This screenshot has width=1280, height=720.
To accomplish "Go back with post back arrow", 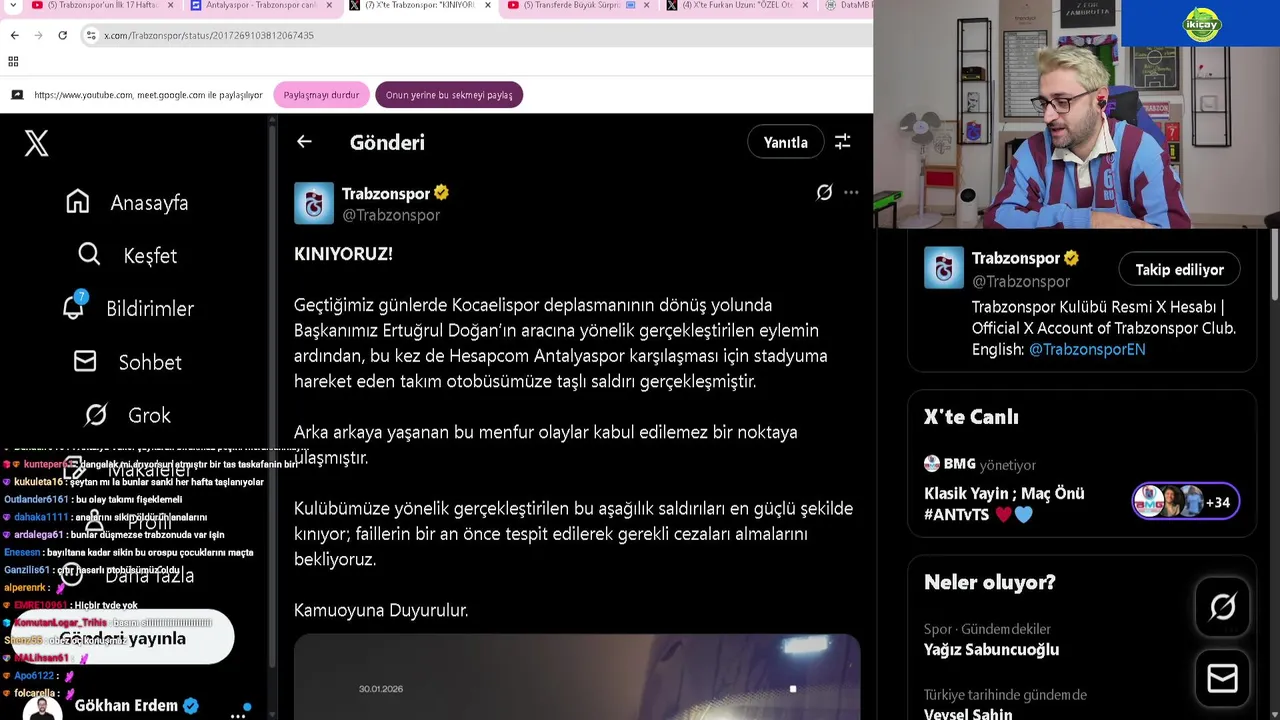I will click(304, 142).
